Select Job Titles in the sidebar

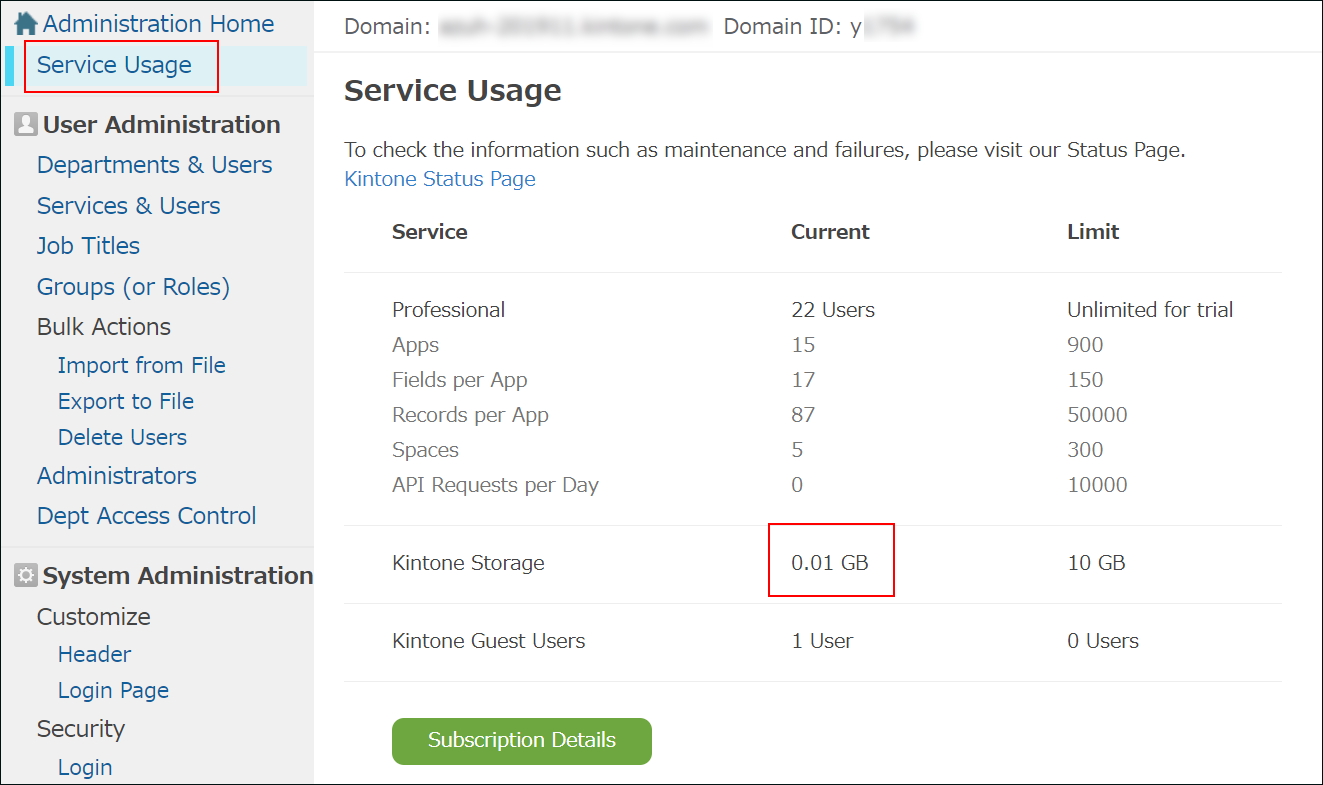point(88,245)
